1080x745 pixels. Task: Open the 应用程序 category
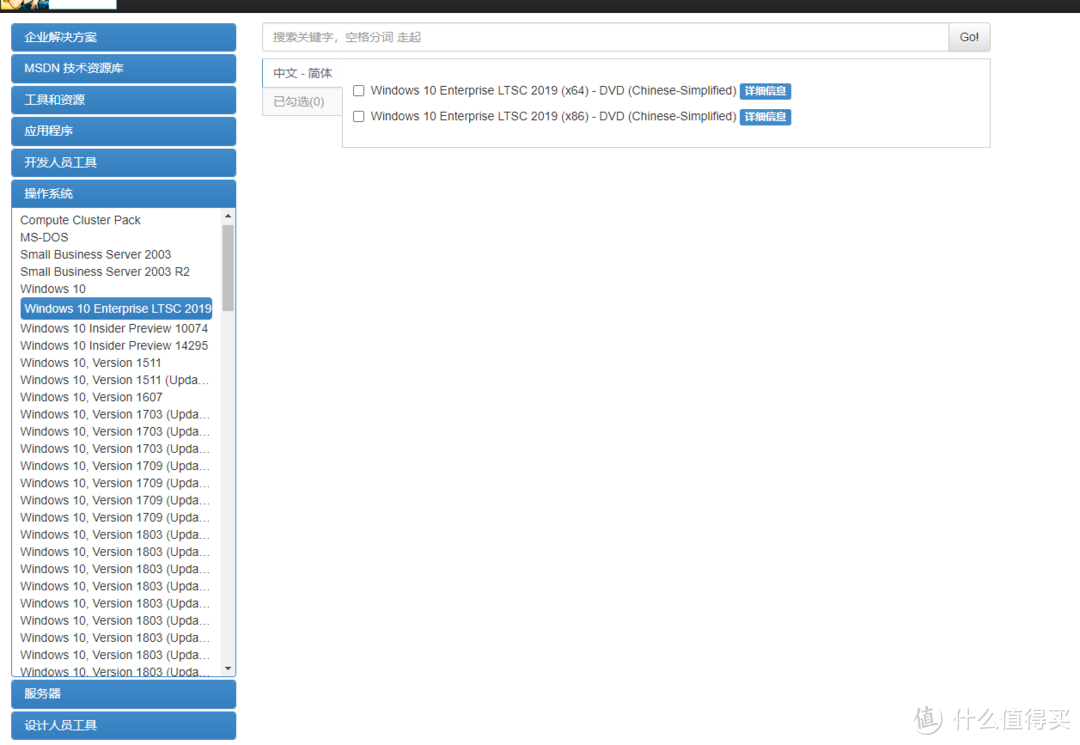click(x=123, y=131)
